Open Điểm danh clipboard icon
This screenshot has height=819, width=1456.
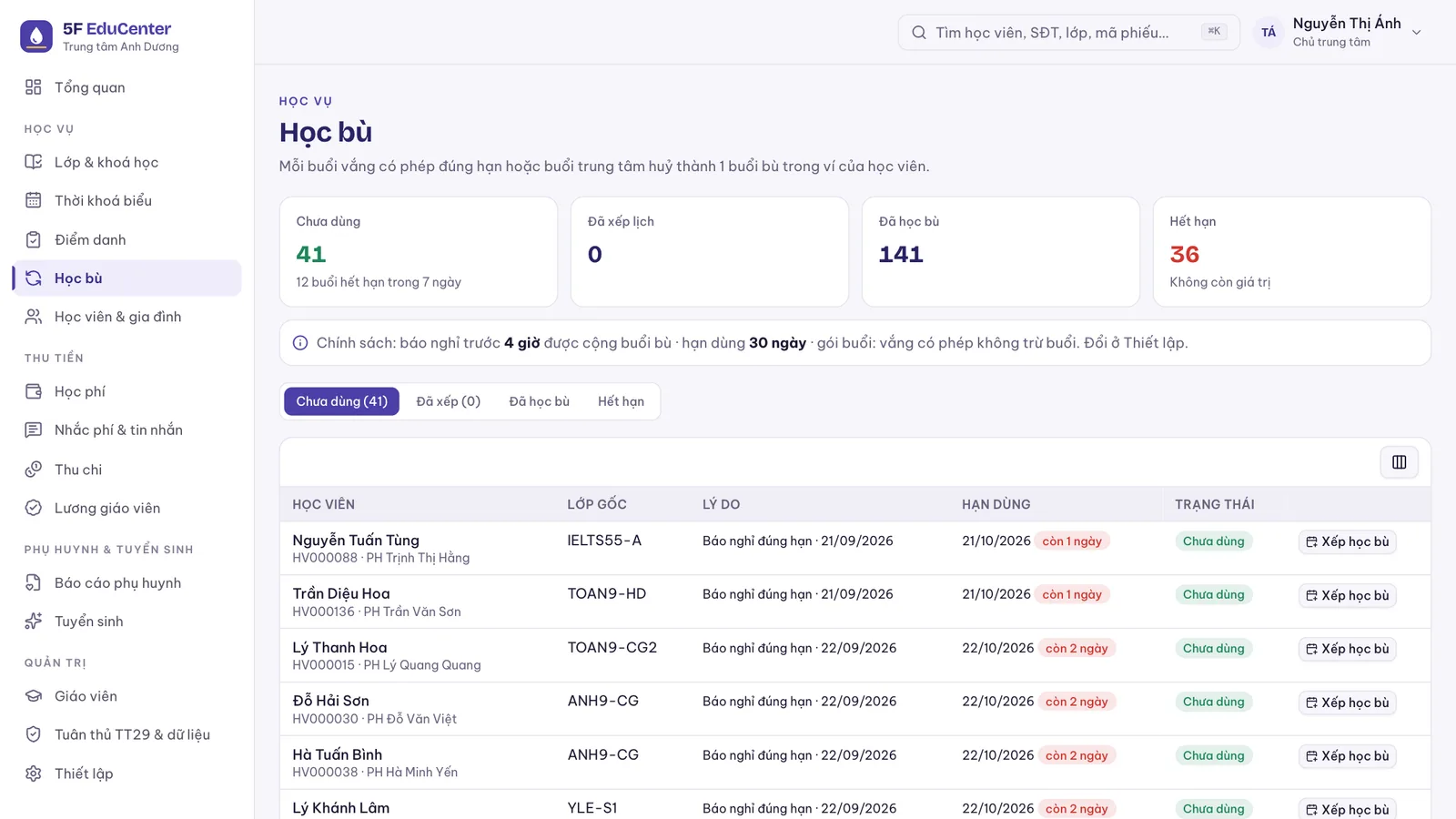[34, 239]
